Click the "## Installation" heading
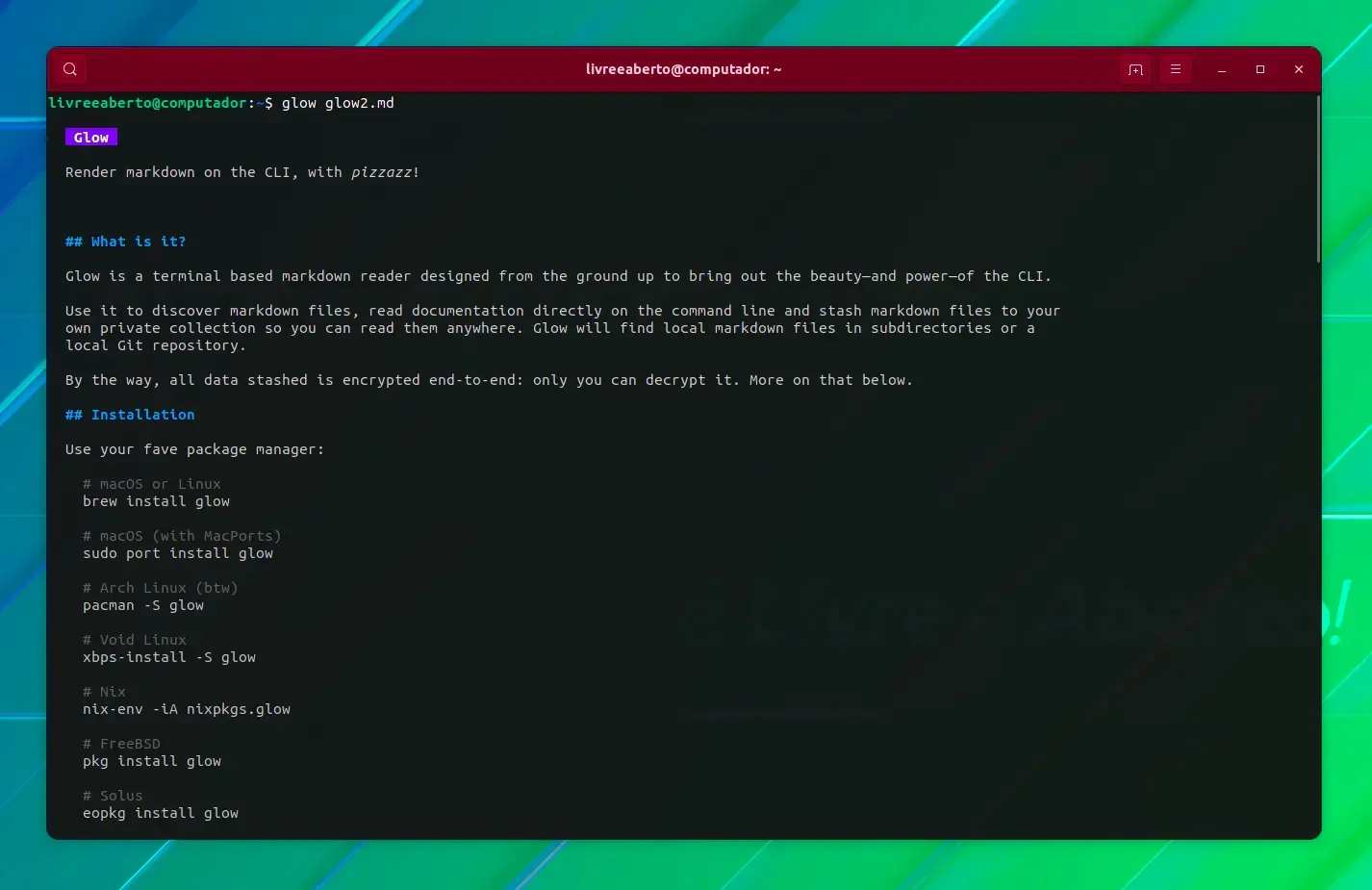Viewport: 1372px width, 890px height. point(130,415)
